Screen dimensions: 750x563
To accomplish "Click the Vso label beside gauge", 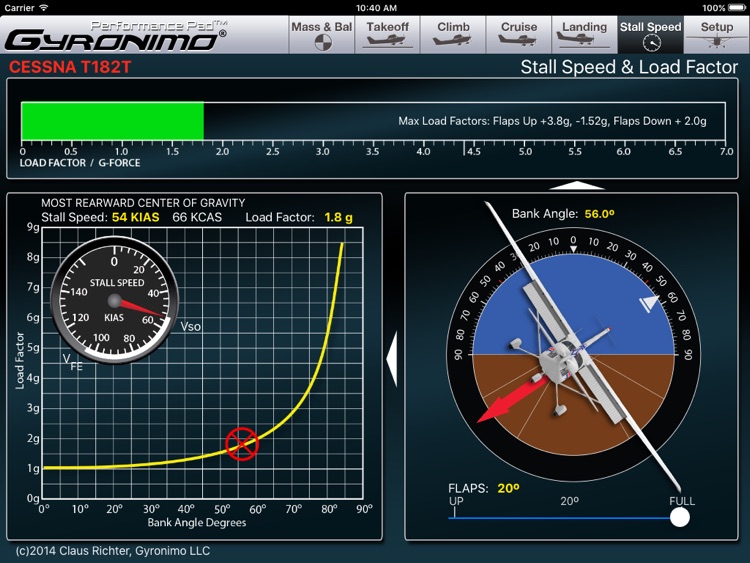I will [190, 327].
